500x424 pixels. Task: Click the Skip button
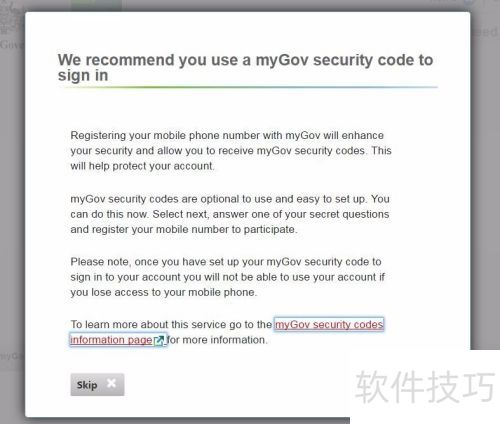point(97,385)
